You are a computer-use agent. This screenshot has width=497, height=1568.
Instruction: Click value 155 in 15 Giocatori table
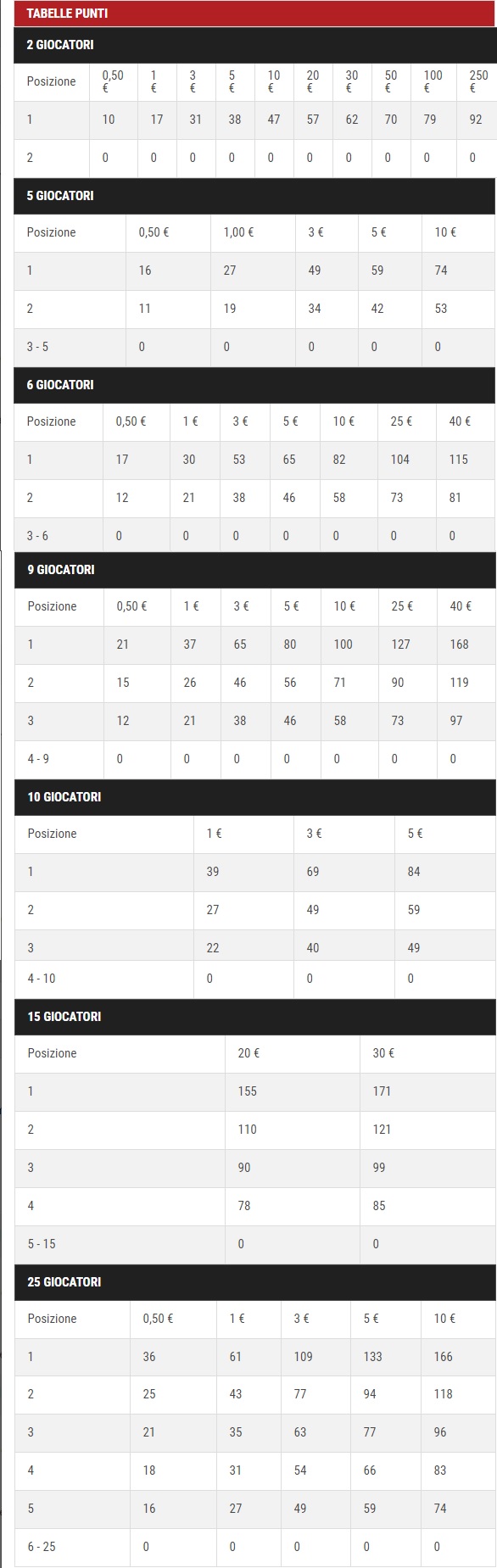pos(247,1091)
